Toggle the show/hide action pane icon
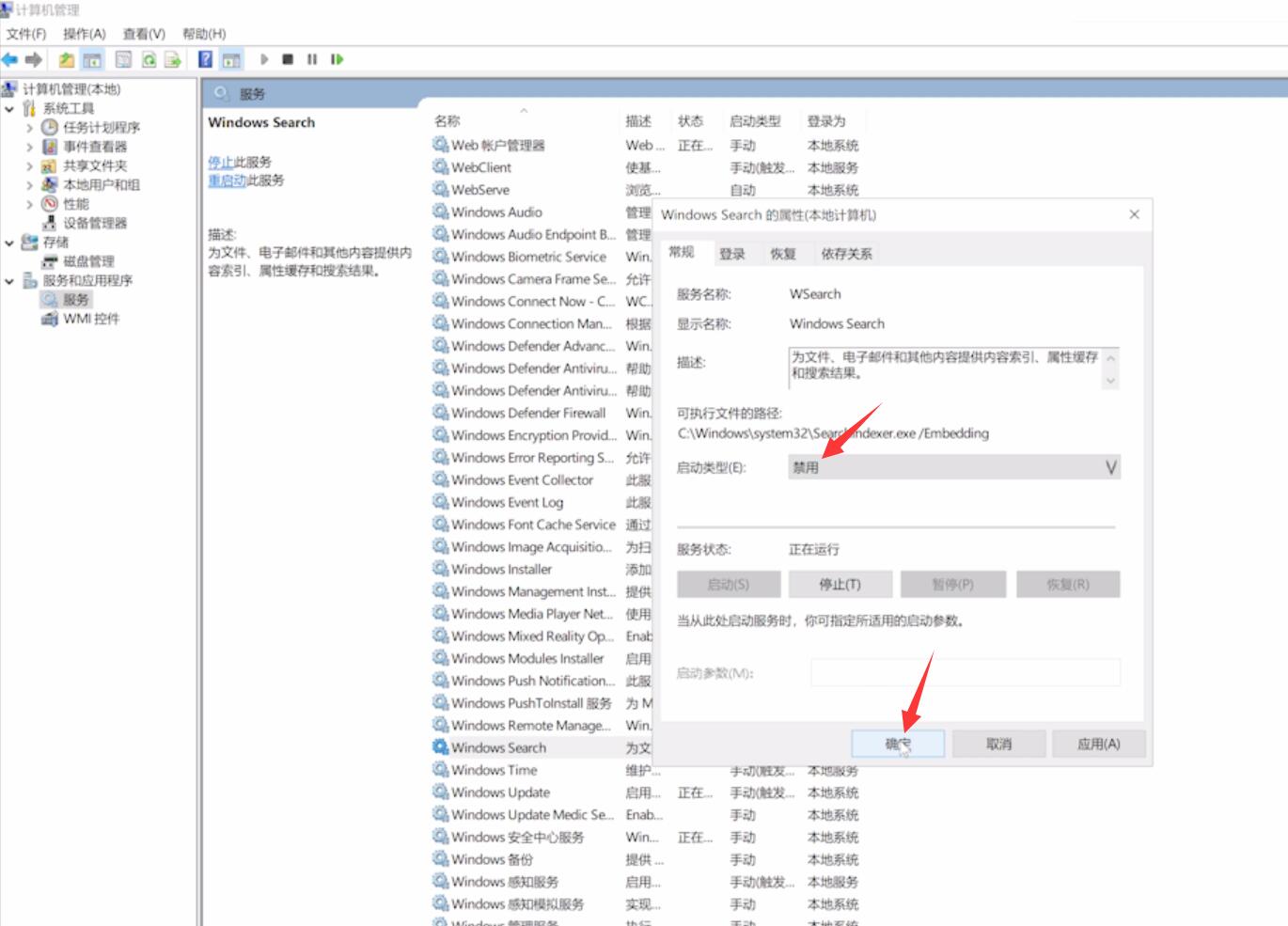Image resolution: width=1288 pixels, height=926 pixels. click(x=231, y=59)
